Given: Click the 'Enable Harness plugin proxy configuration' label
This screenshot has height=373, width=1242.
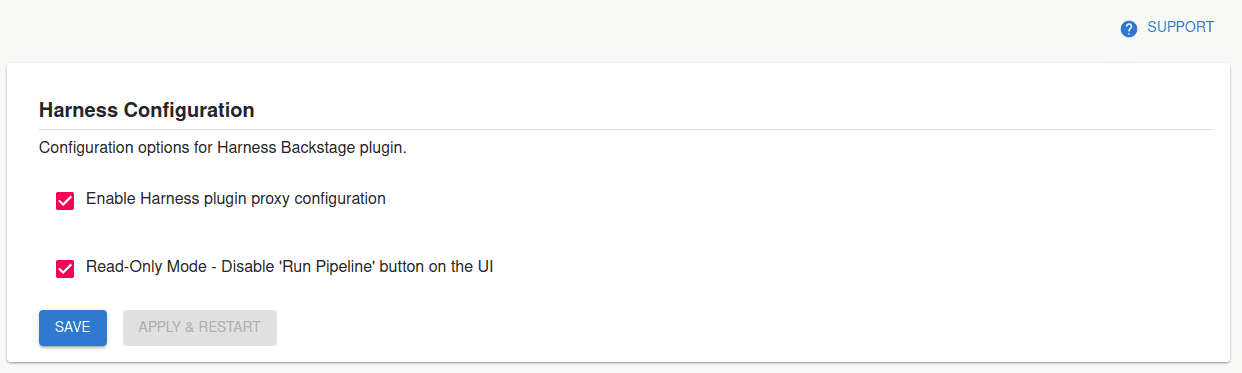Looking at the screenshot, I should (x=236, y=199).
